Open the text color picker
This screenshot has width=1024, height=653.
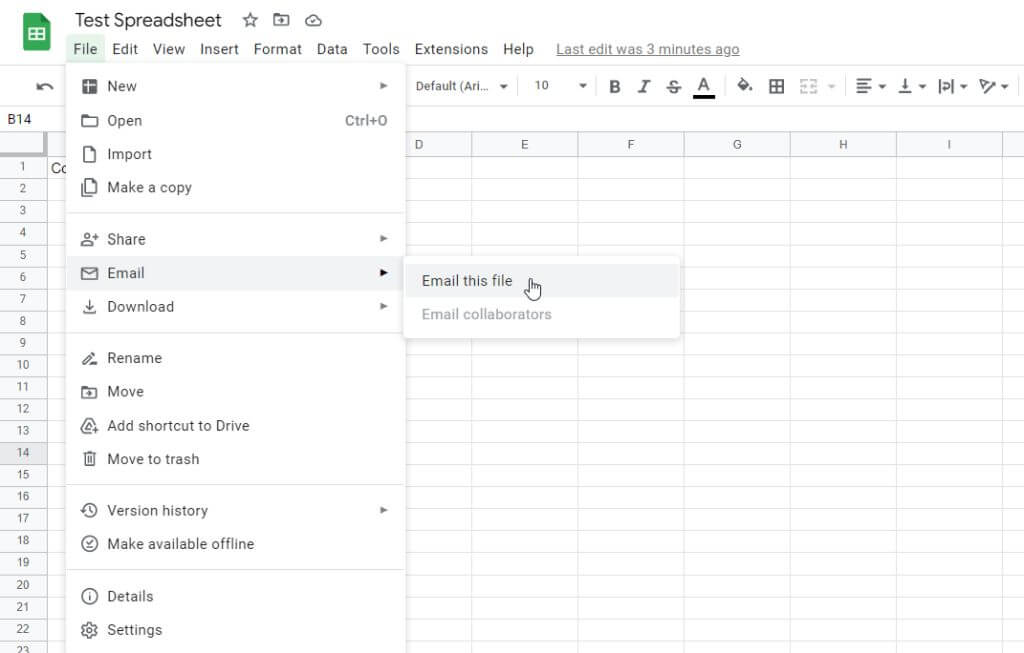click(x=703, y=86)
